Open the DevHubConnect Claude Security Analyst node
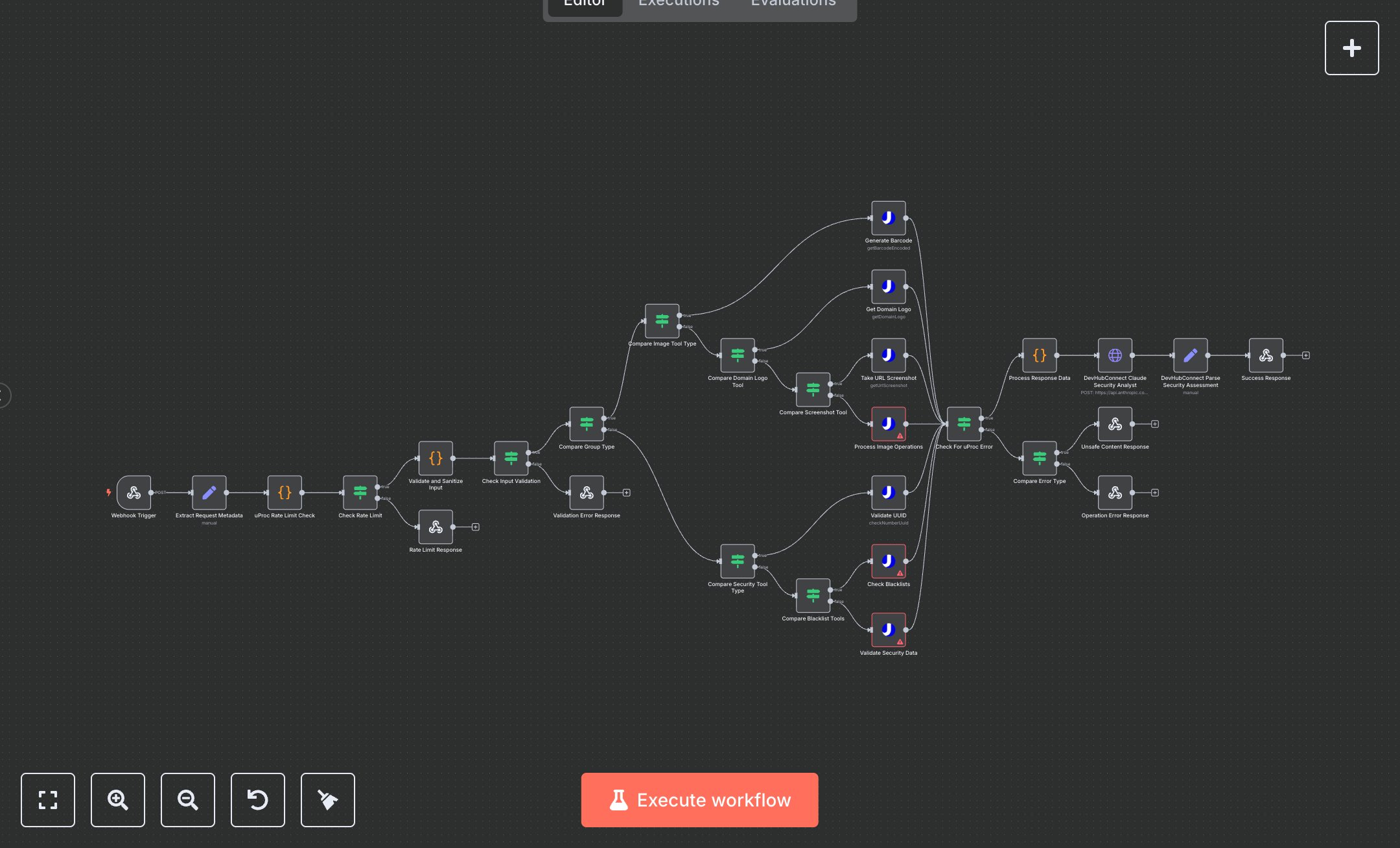Screen dimensions: 1400x848 coord(1115,355)
